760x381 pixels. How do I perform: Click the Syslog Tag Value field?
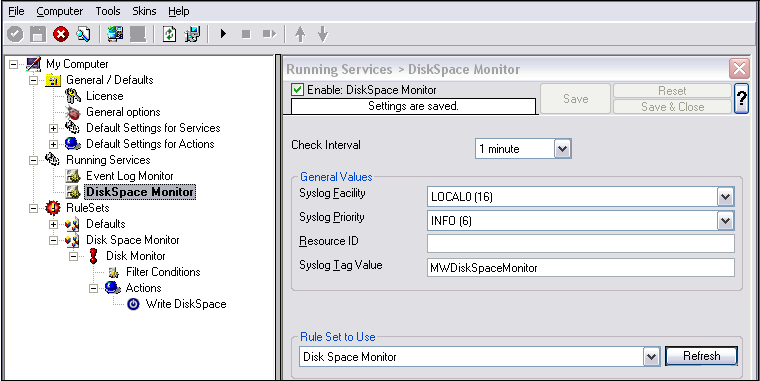pos(581,268)
